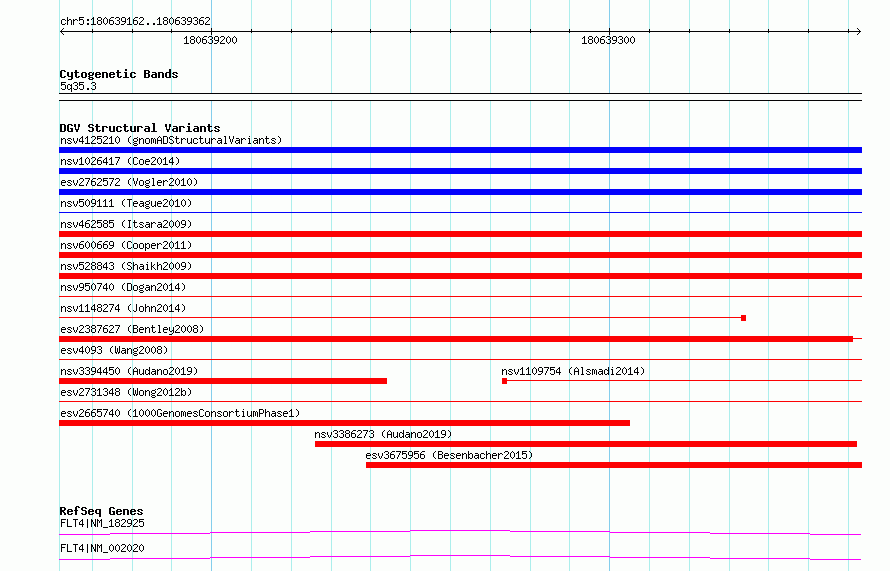Open the nsv3386273 (Audano2019) label
The height and width of the screenshot is (571, 890).
pos(383,434)
